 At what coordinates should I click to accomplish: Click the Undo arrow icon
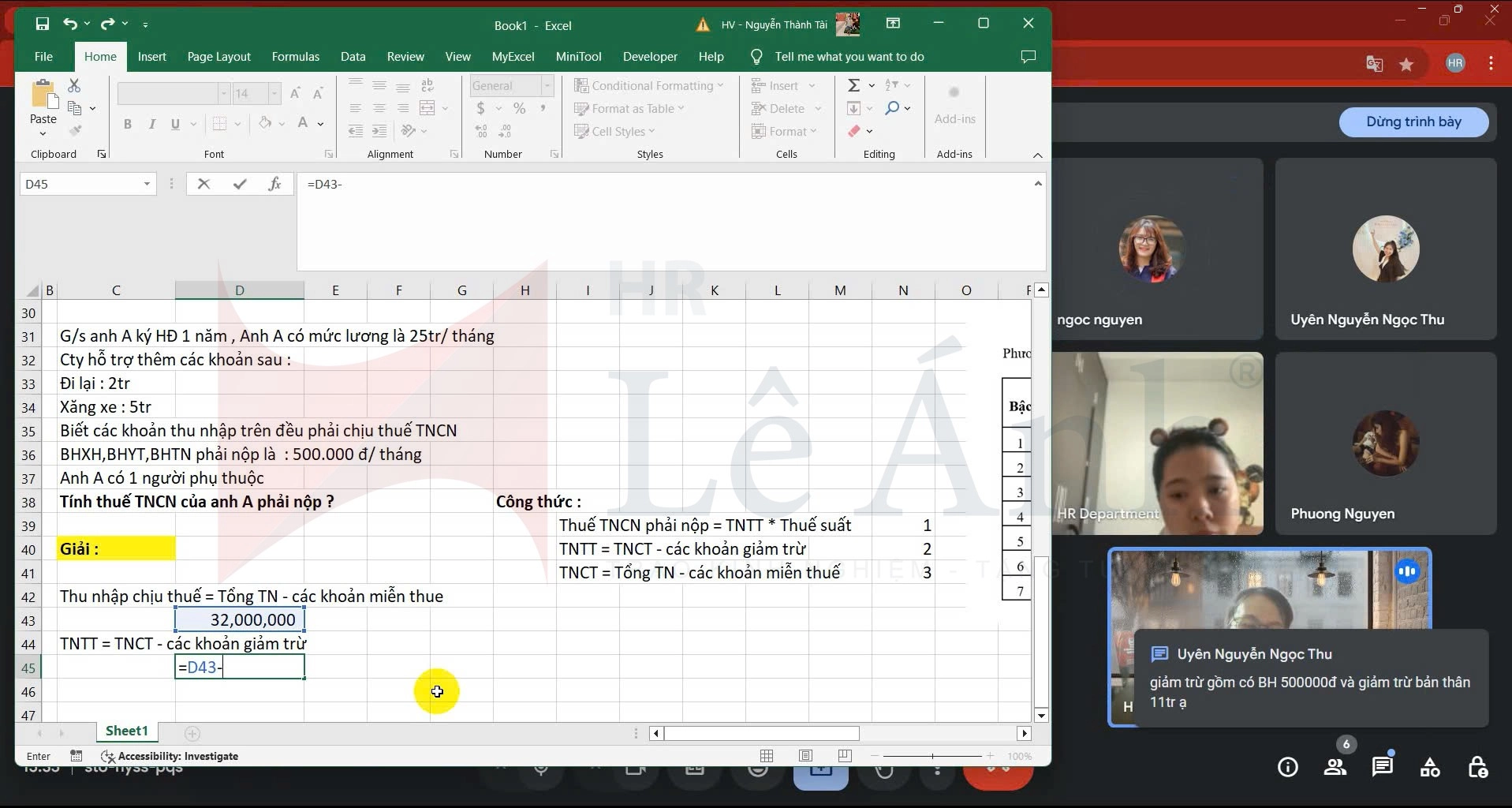tap(70, 24)
